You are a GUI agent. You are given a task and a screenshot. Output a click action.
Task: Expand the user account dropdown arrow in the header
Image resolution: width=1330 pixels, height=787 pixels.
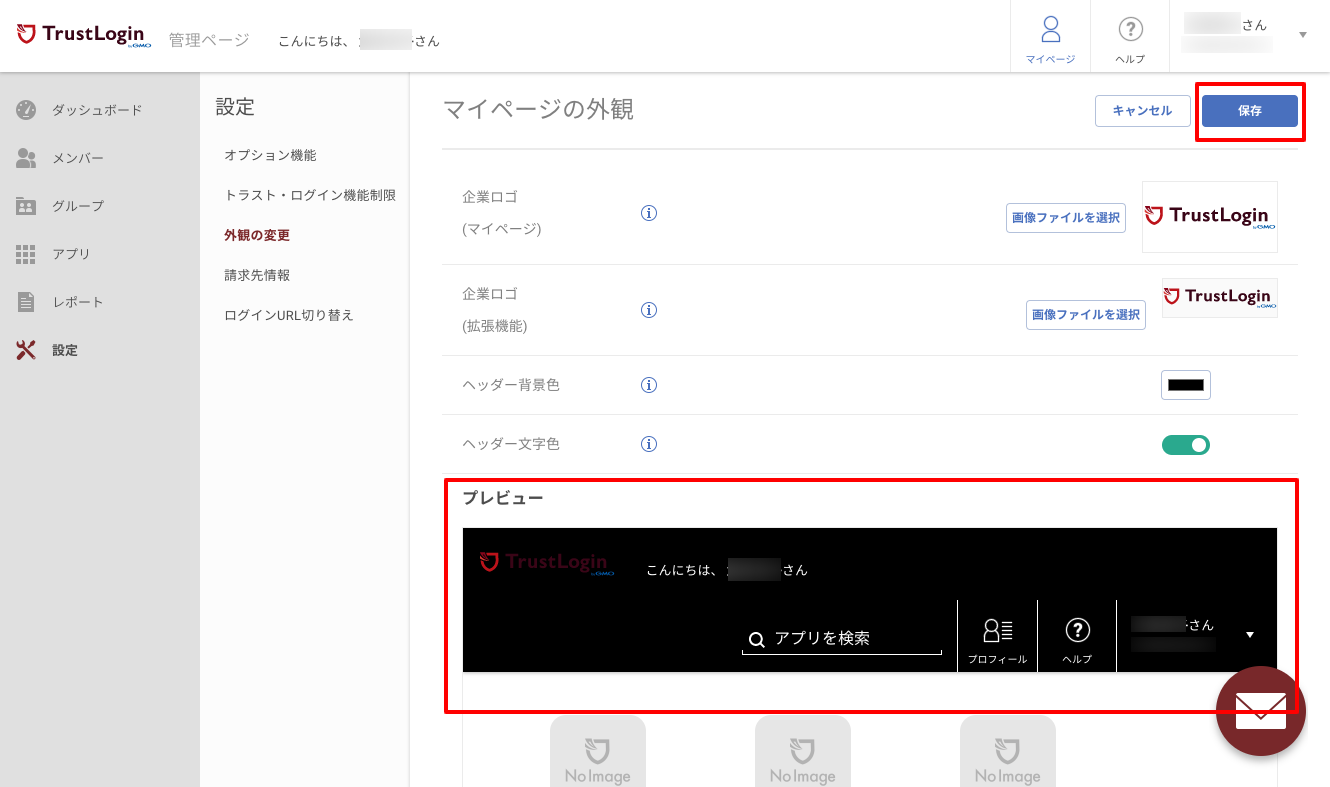pyautogui.click(x=1303, y=35)
